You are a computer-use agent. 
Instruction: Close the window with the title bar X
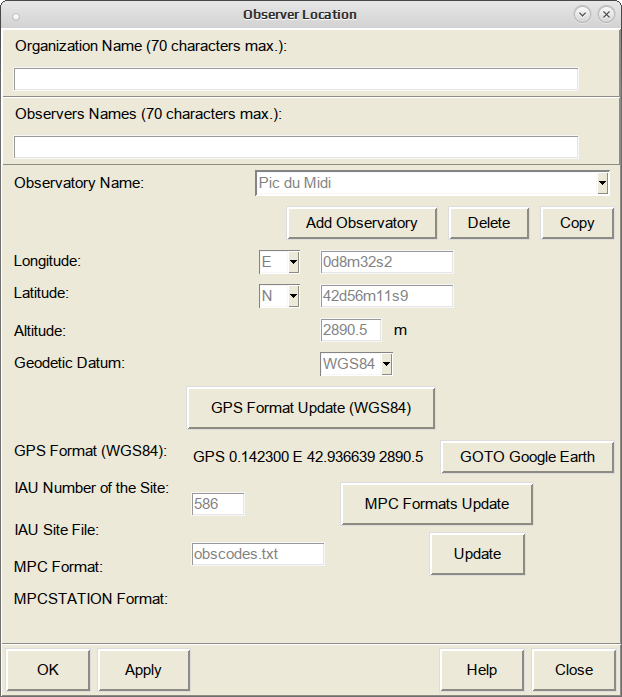coord(606,14)
